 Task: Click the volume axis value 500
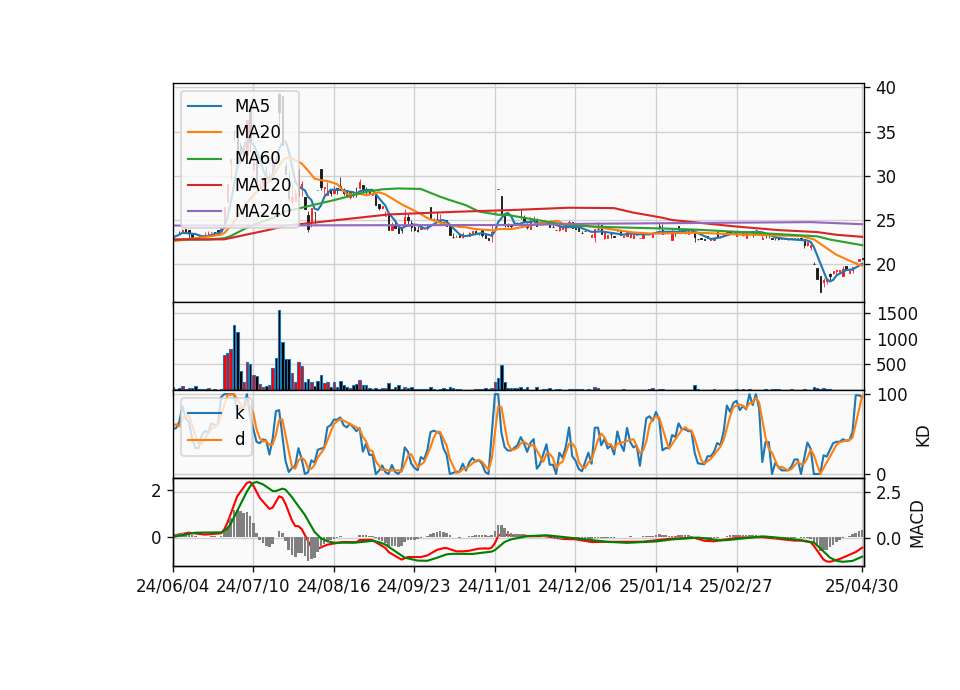[x=891, y=365]
